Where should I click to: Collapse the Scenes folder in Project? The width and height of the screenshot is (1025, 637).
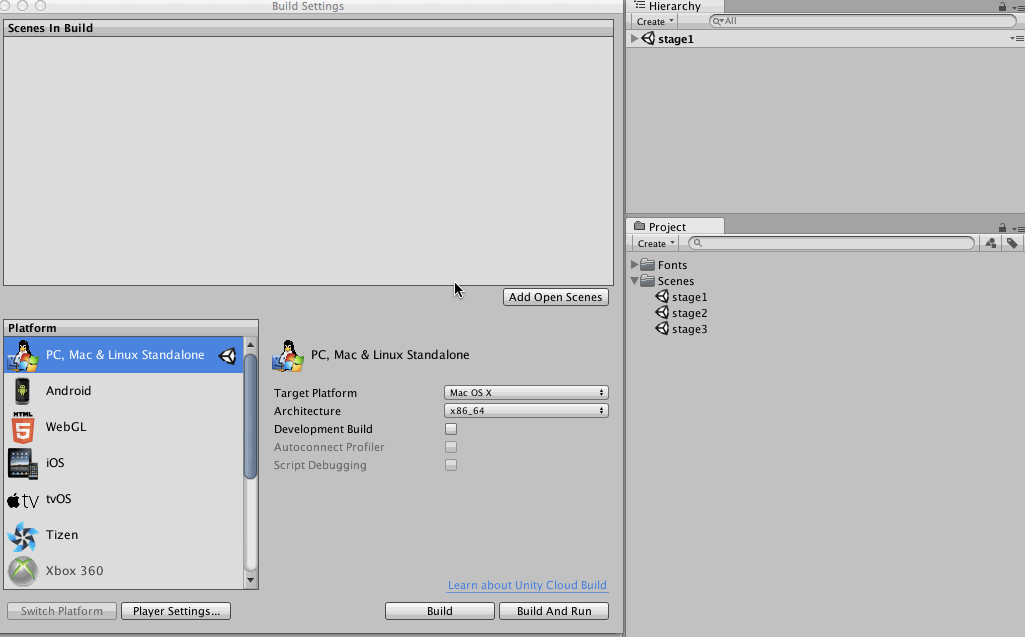click(634, 280)
